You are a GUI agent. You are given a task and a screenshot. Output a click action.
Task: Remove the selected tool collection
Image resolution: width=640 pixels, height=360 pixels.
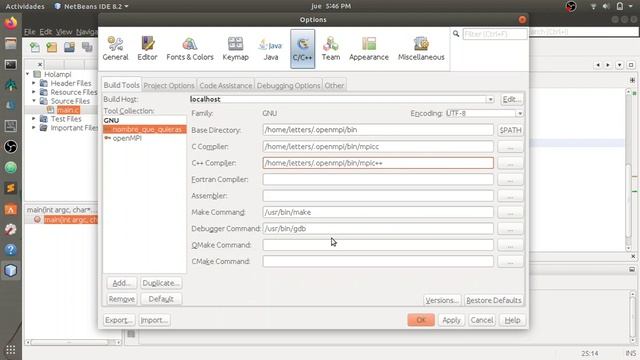click(121, 299)
